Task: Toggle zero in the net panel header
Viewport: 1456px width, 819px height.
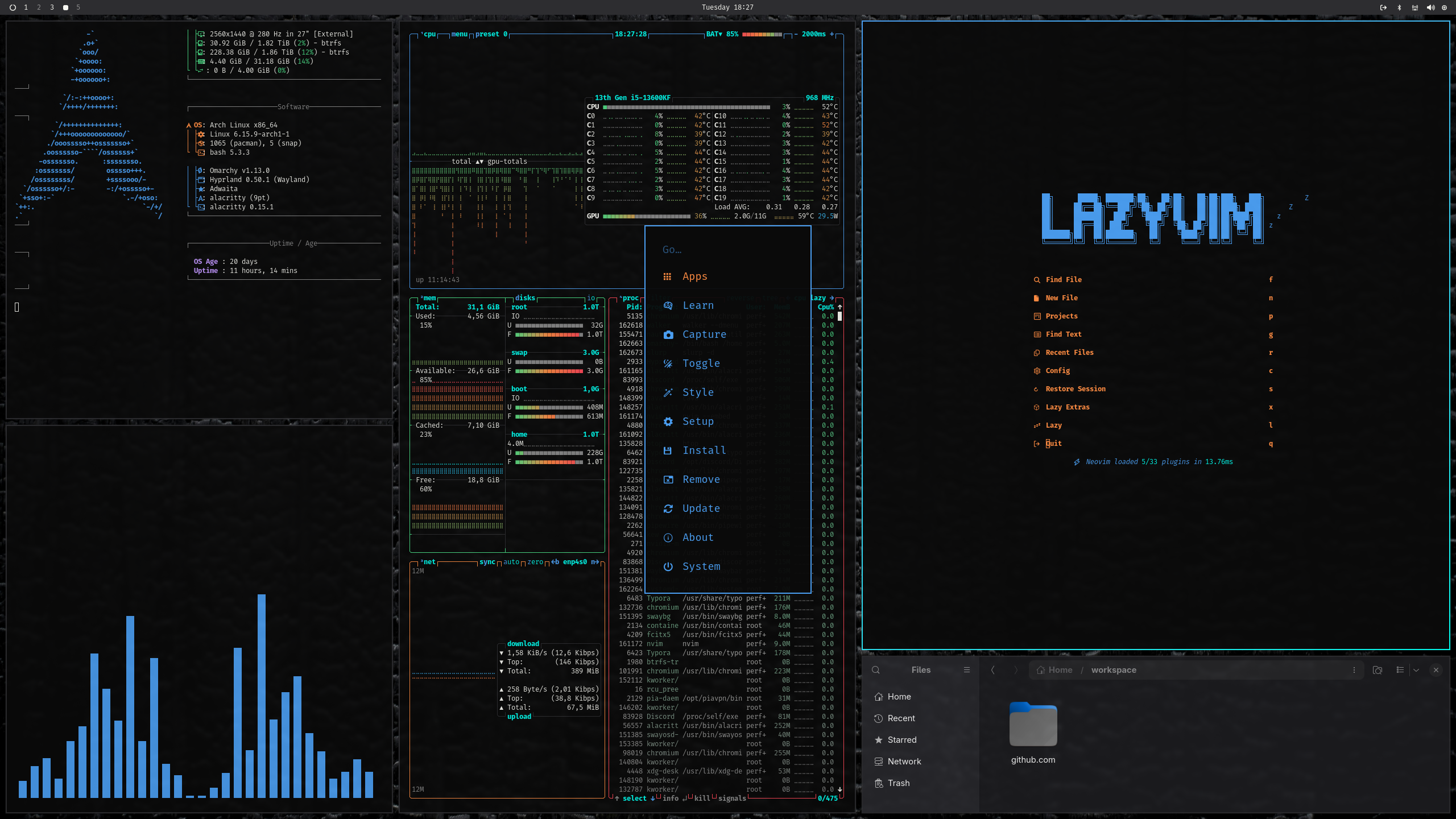Action: pyautogui.click(x=533, y=562)
